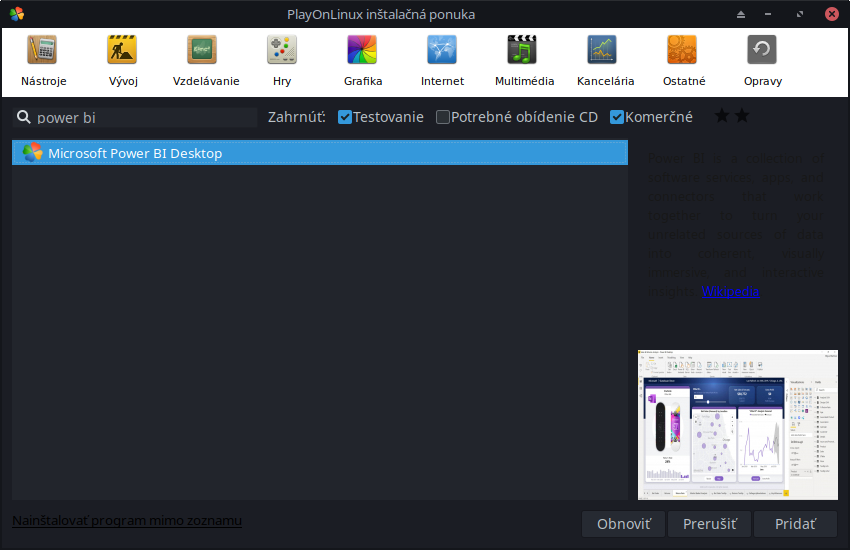850x550 pixels.
Task: Toggle the Komerčné checkbox
Action: (x=616, y=117)
